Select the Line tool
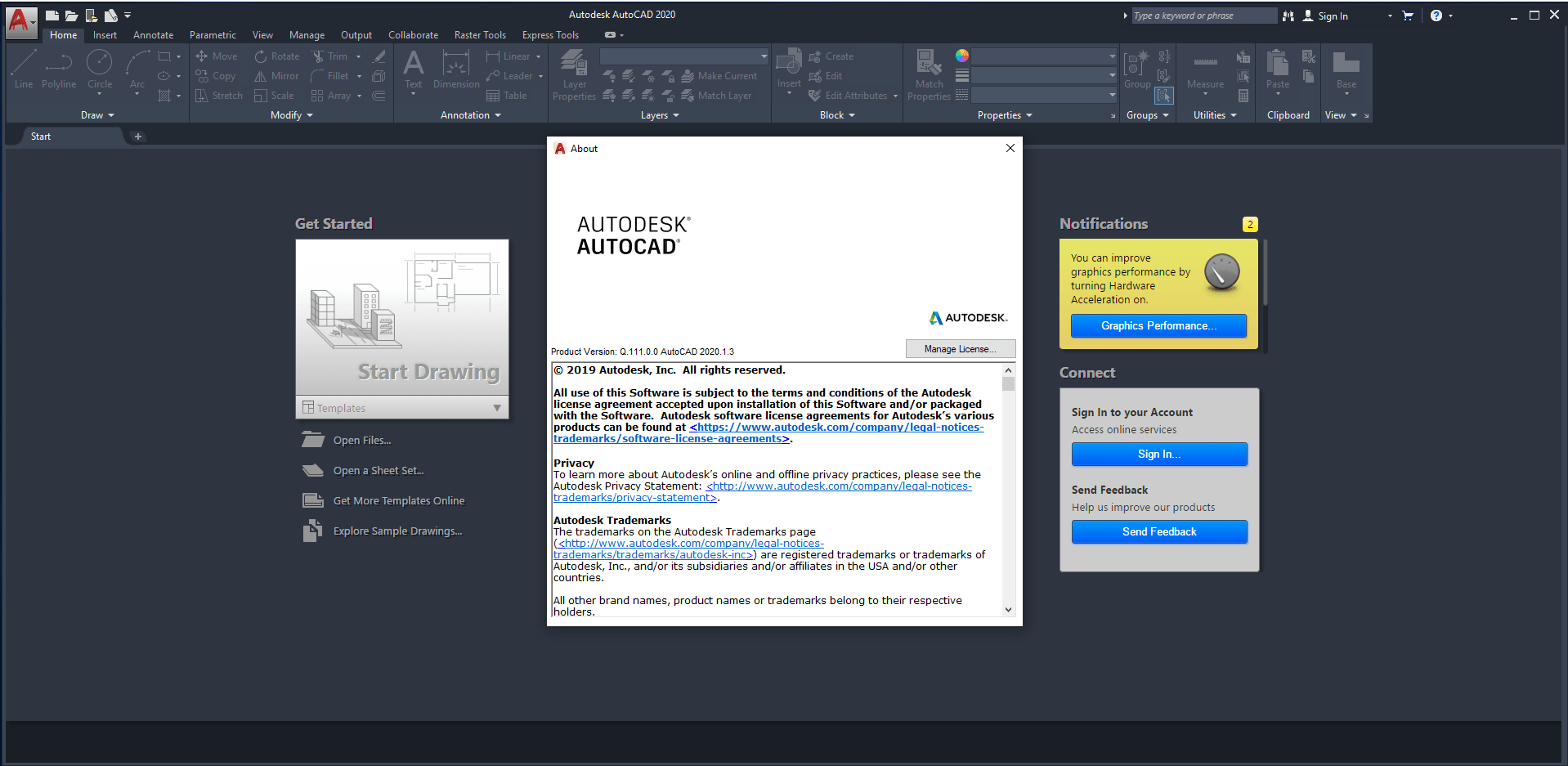Viewport: 1568px width, 766px height. point(24,69)
